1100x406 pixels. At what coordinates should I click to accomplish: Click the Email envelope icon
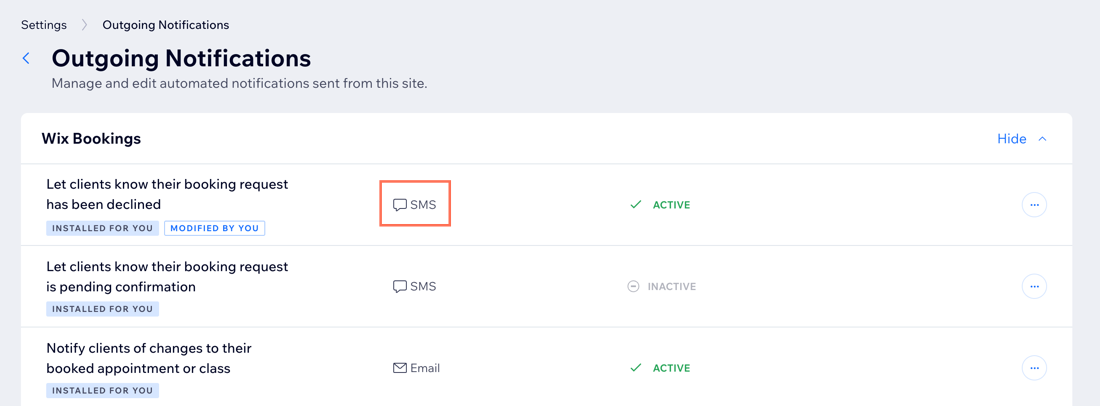[400, 367]
